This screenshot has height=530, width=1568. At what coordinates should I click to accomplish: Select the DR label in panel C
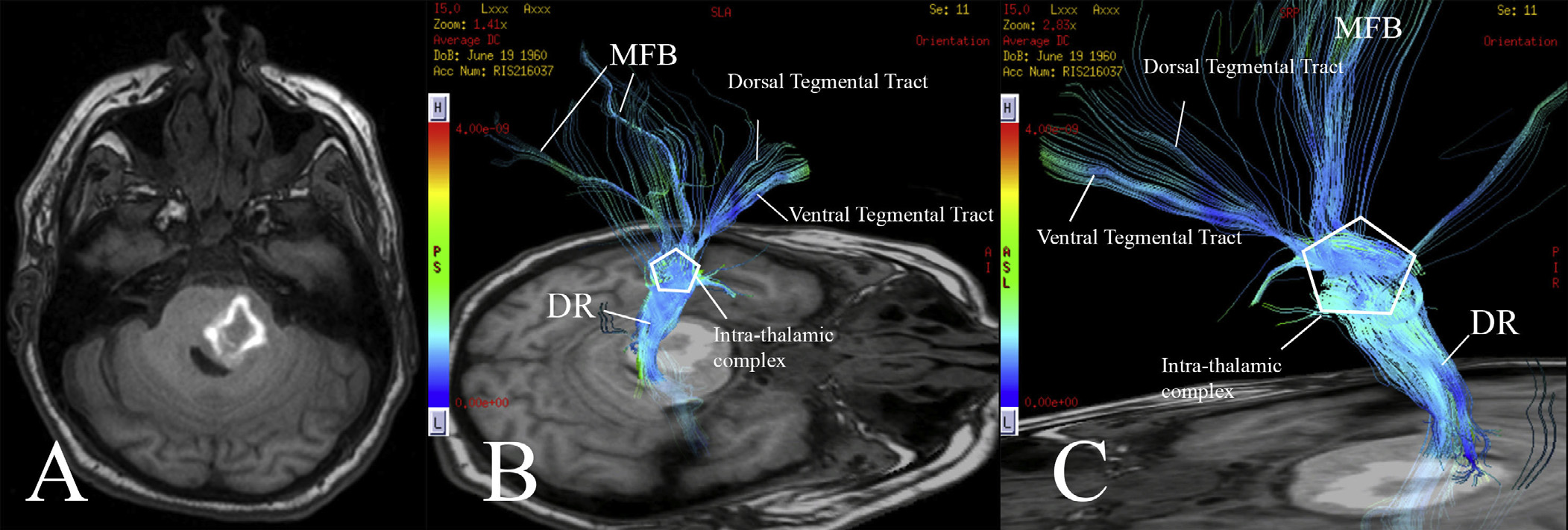click(1493, 323)
